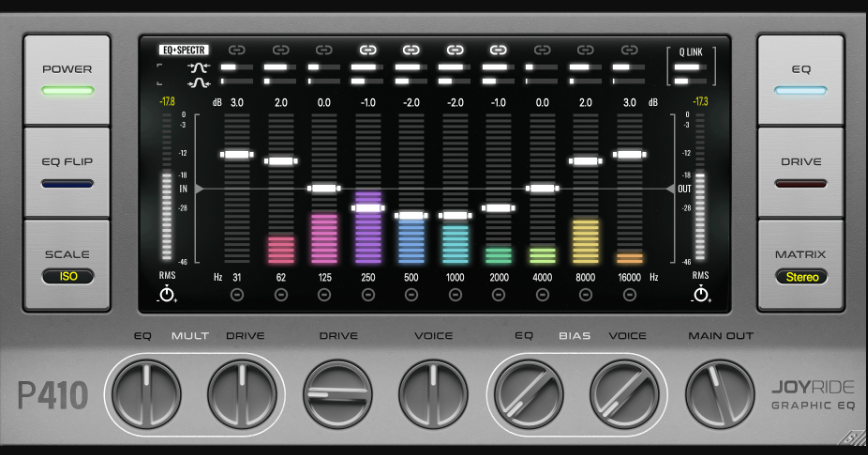The image size is (868, 455).
Task: Click the minus reset icon under 1000 Hz
Action: 455,295
